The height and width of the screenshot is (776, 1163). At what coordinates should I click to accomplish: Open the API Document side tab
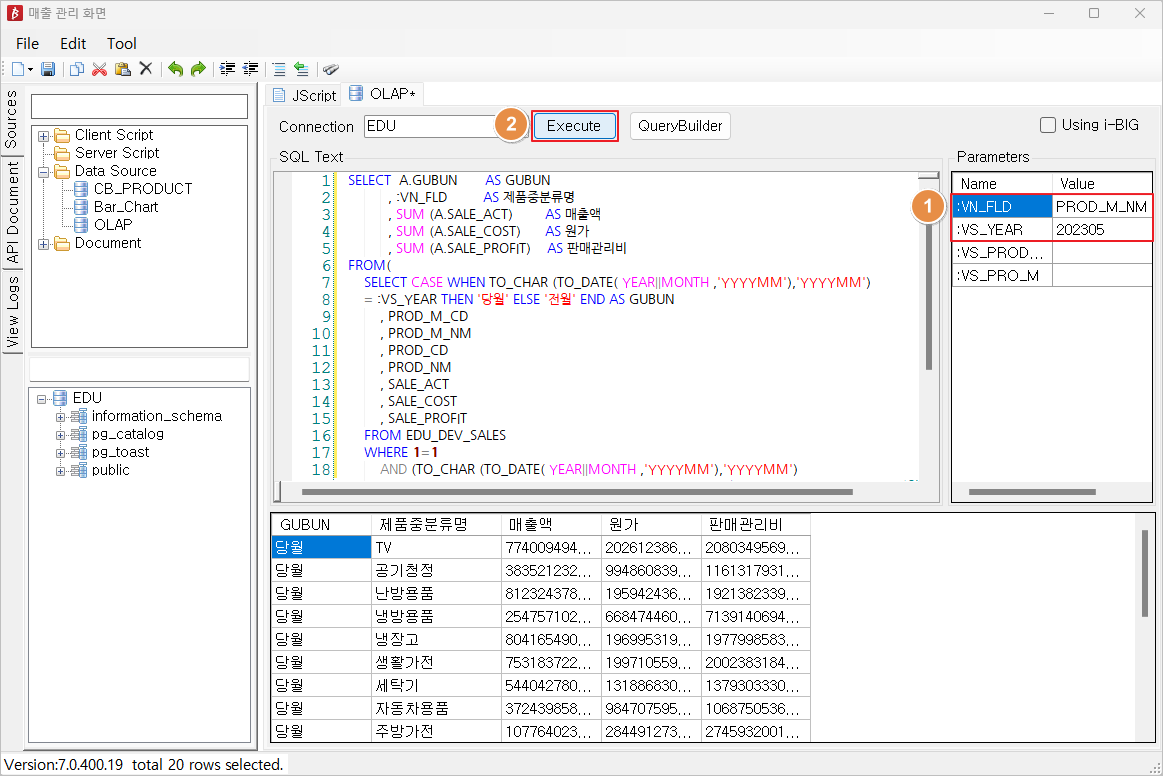pyautogui.click(x=11, y=212)
